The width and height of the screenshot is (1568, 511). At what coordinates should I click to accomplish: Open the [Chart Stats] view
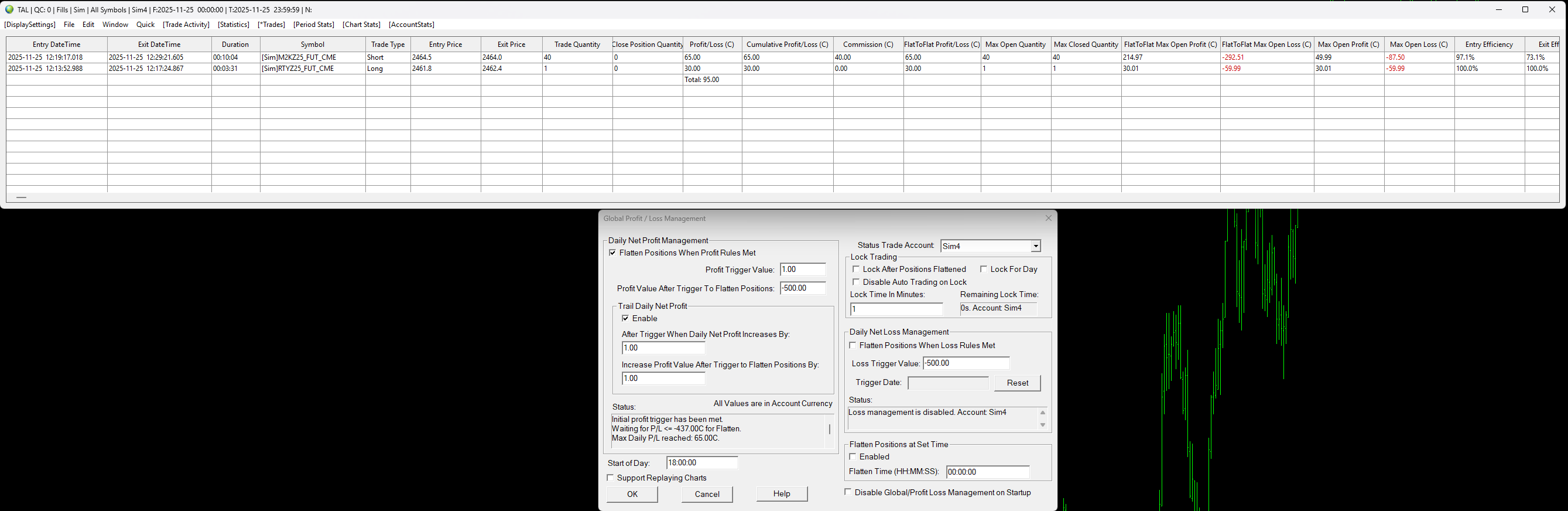coord(362,25)
